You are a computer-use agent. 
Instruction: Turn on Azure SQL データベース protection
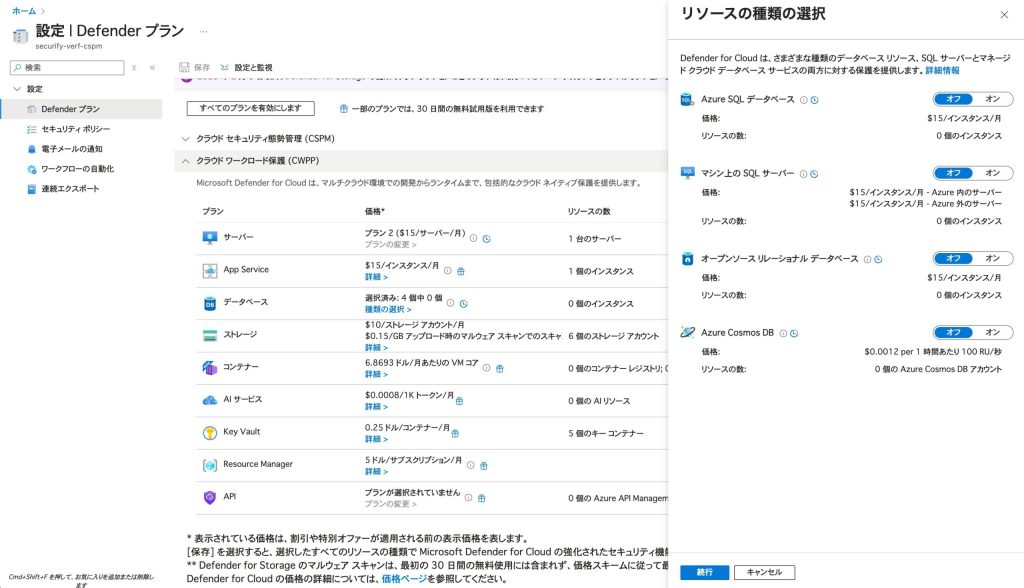pos(992,100)
